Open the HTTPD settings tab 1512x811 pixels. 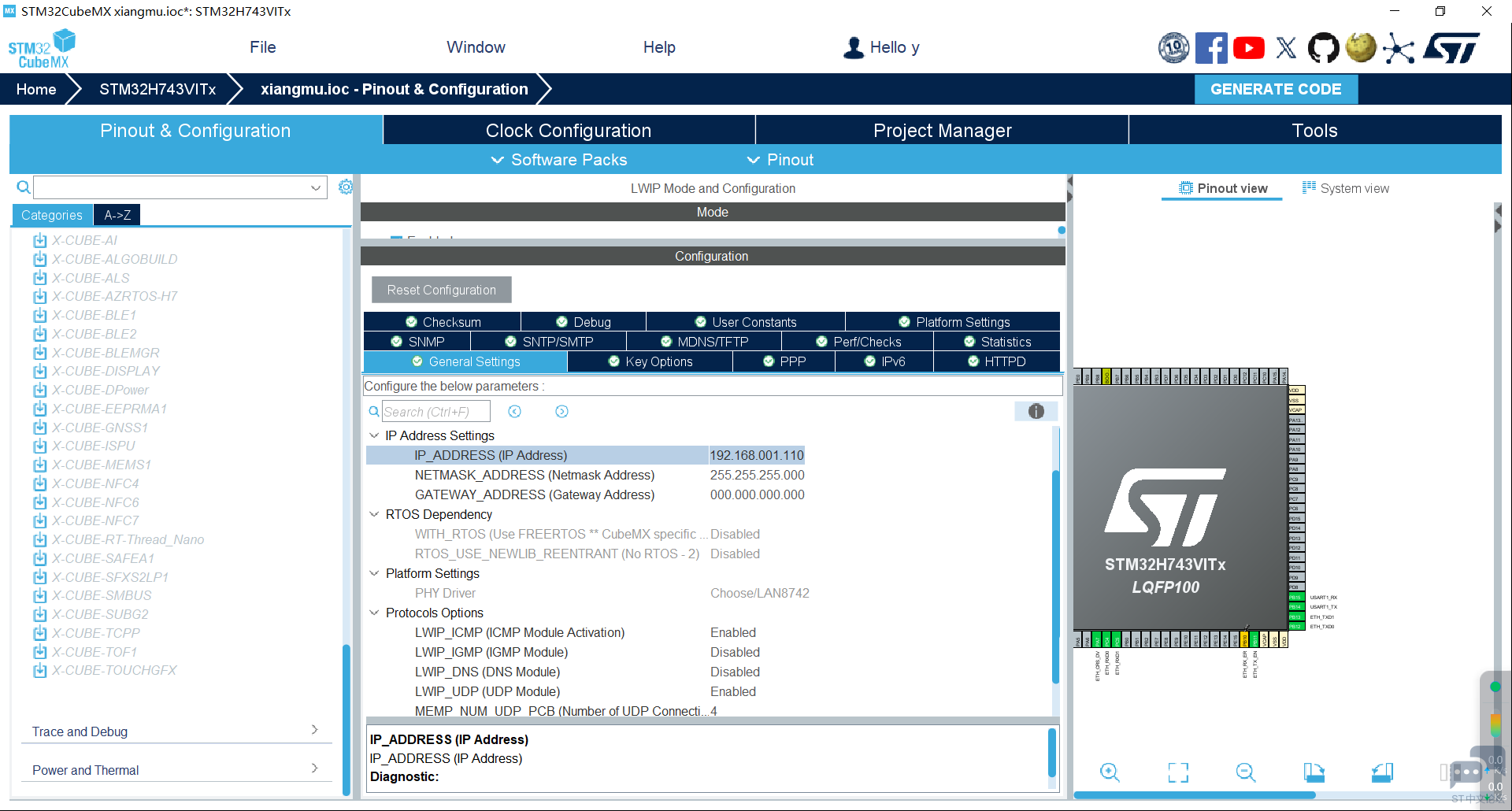pos(997,361)
